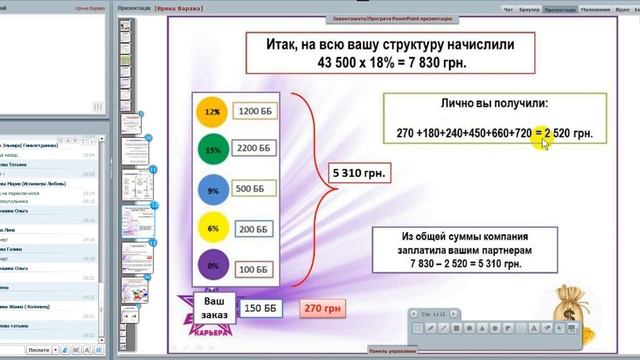Click the chat scrollbar up arrow
640x360 pixels.
[x=102, y=139]
